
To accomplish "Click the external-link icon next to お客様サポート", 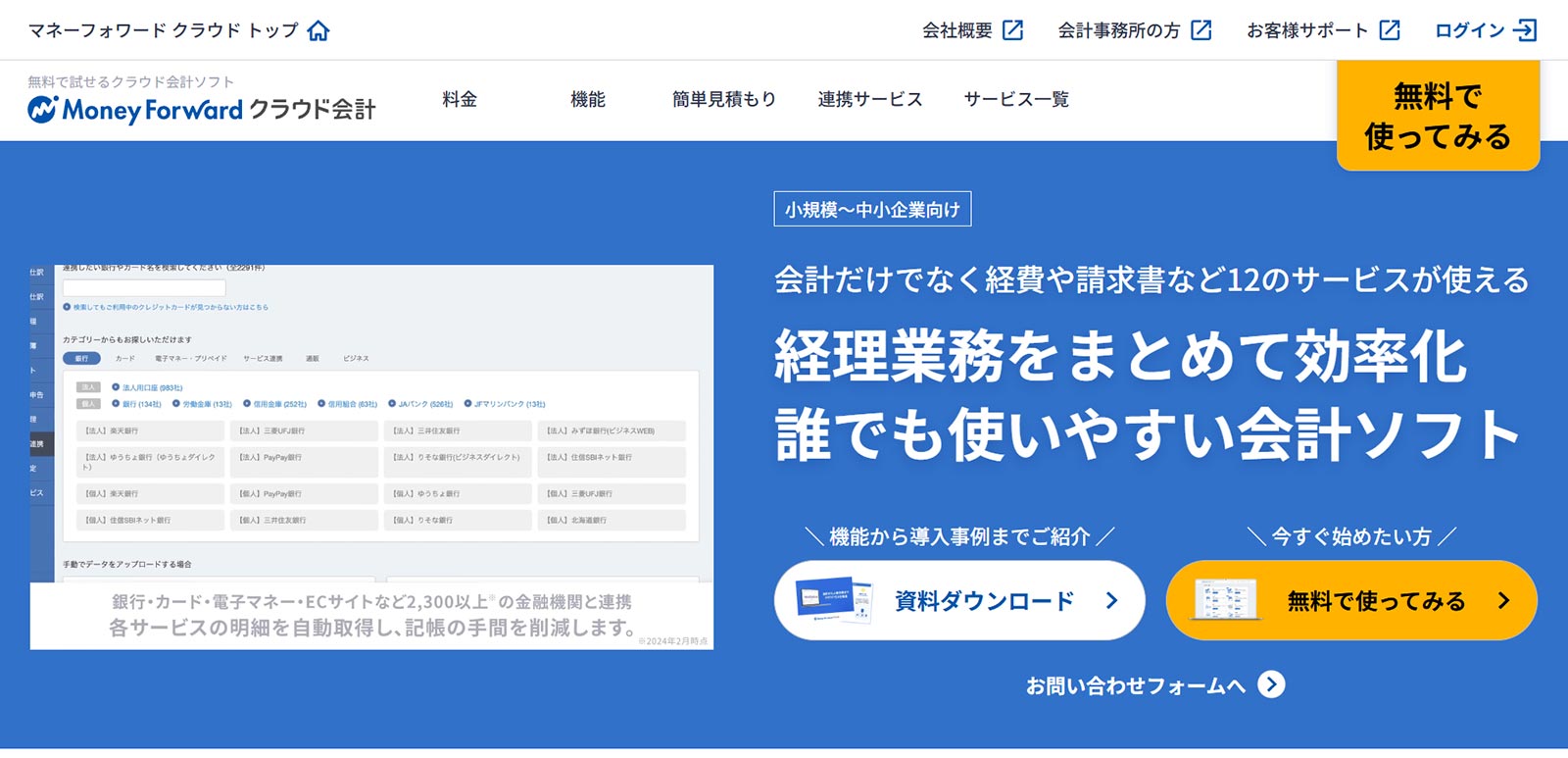I will (1390, 30).
